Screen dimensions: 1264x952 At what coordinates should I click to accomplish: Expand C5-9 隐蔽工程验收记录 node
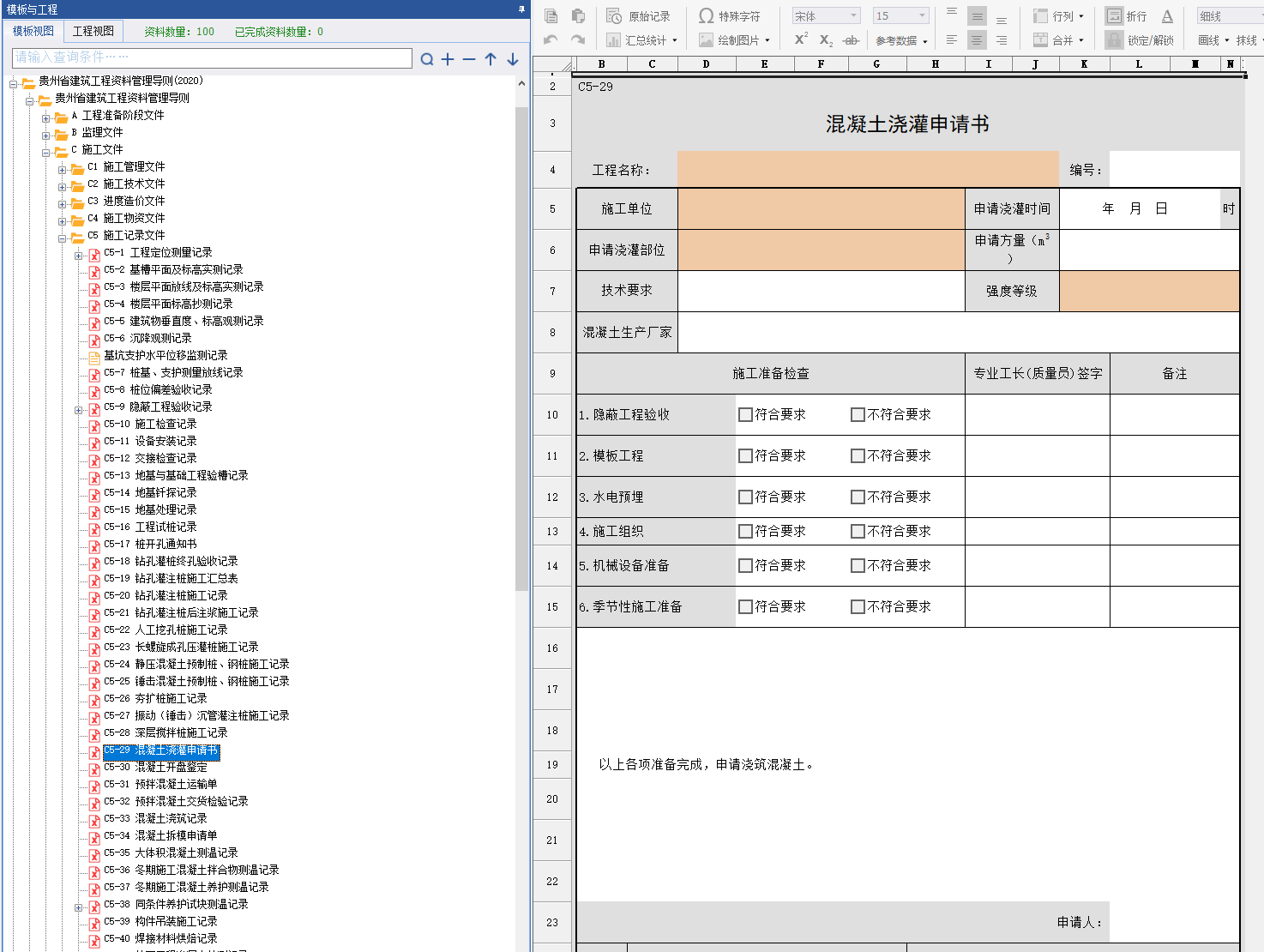(x=79, y=409)
